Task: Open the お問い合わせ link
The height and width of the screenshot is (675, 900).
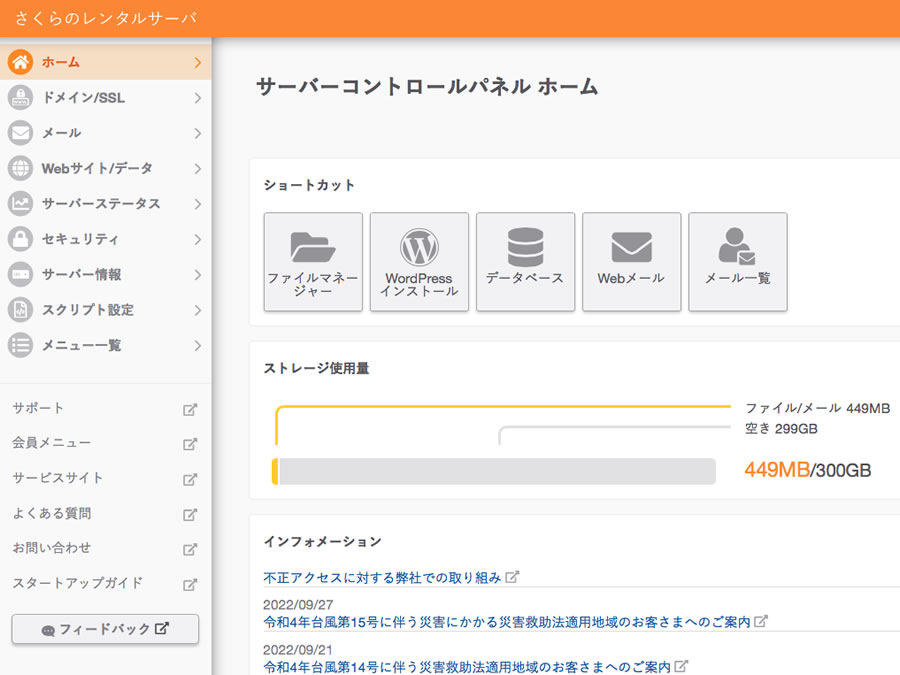Action: click(52, 548)
